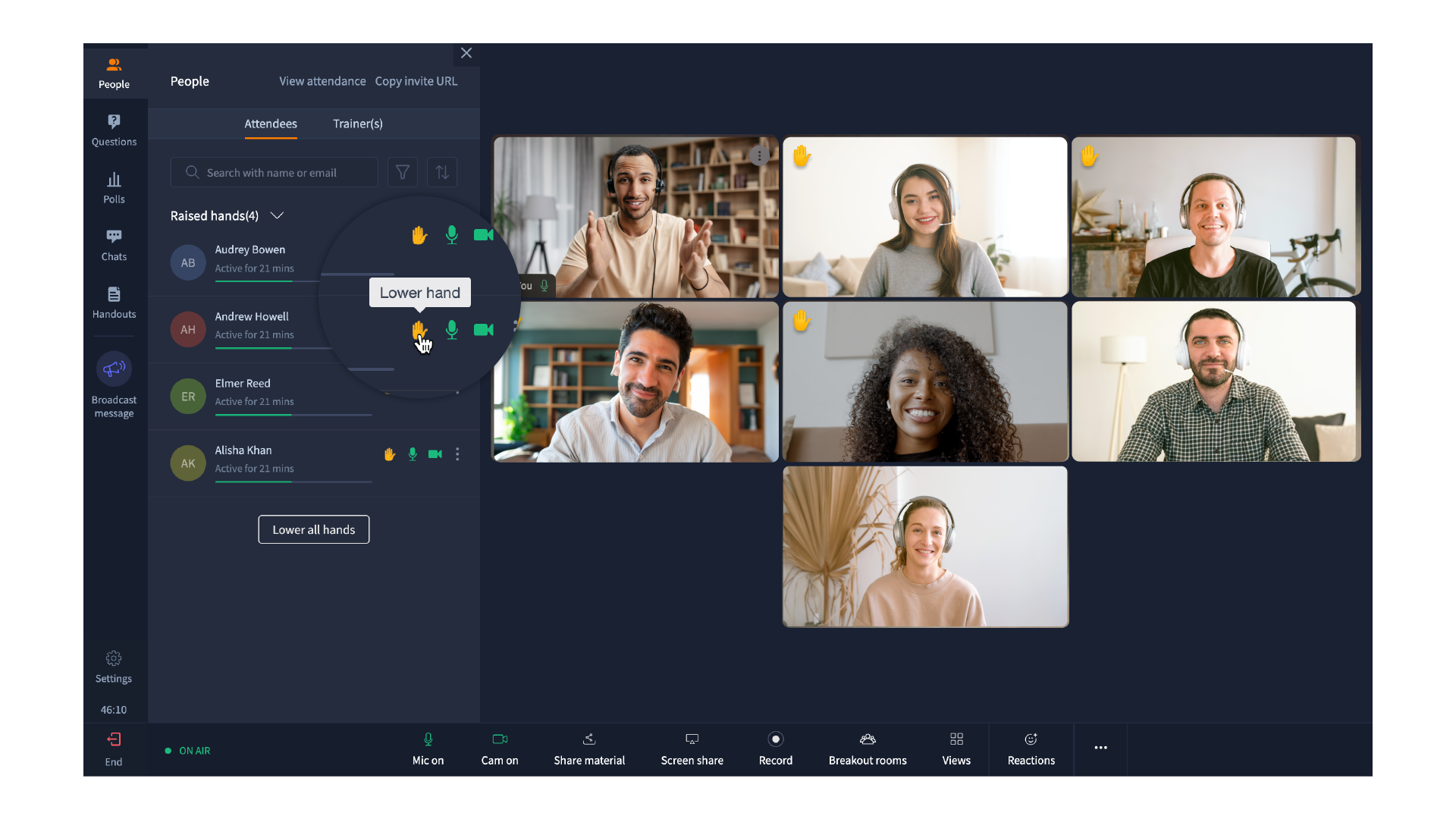
Task: Turn off Andrew Howell's camera
Action: 484,330
